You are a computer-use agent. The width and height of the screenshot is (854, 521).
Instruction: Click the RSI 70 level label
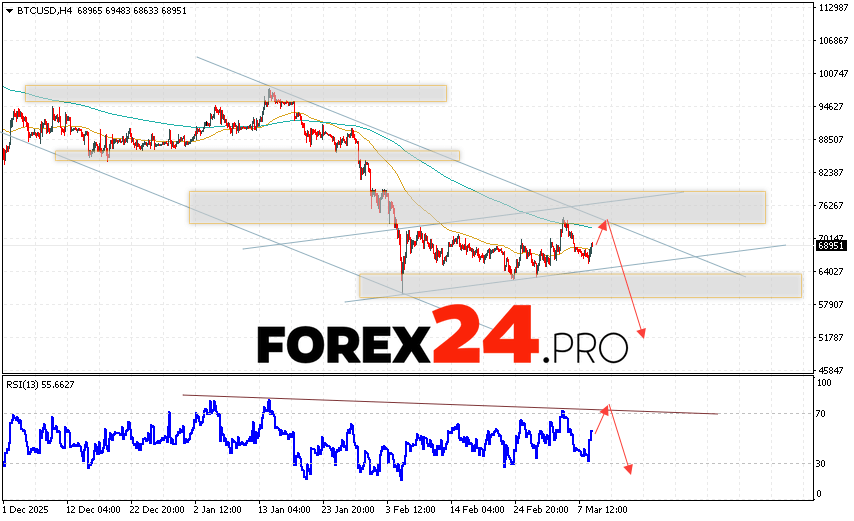coord(824,412)
